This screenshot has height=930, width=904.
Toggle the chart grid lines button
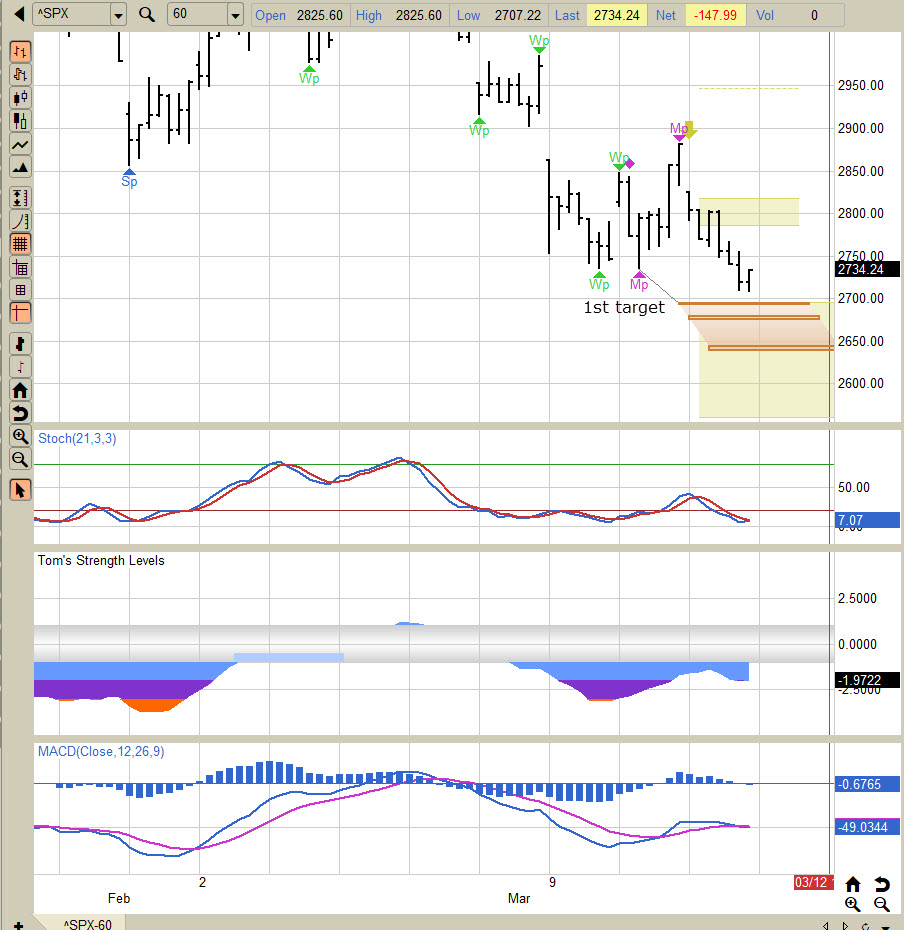coord(20,244)
